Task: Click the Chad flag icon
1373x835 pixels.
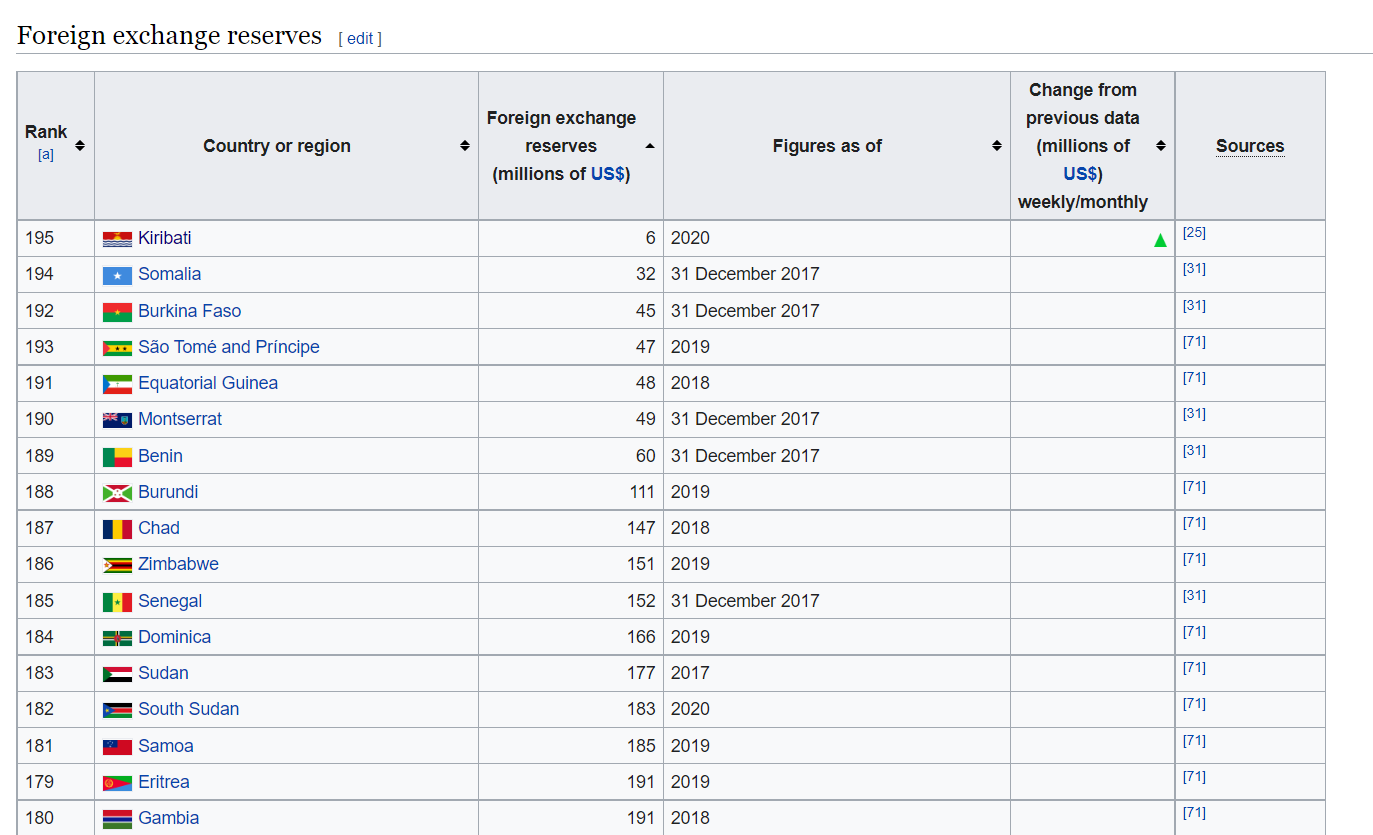Action: tap(117, 529)
